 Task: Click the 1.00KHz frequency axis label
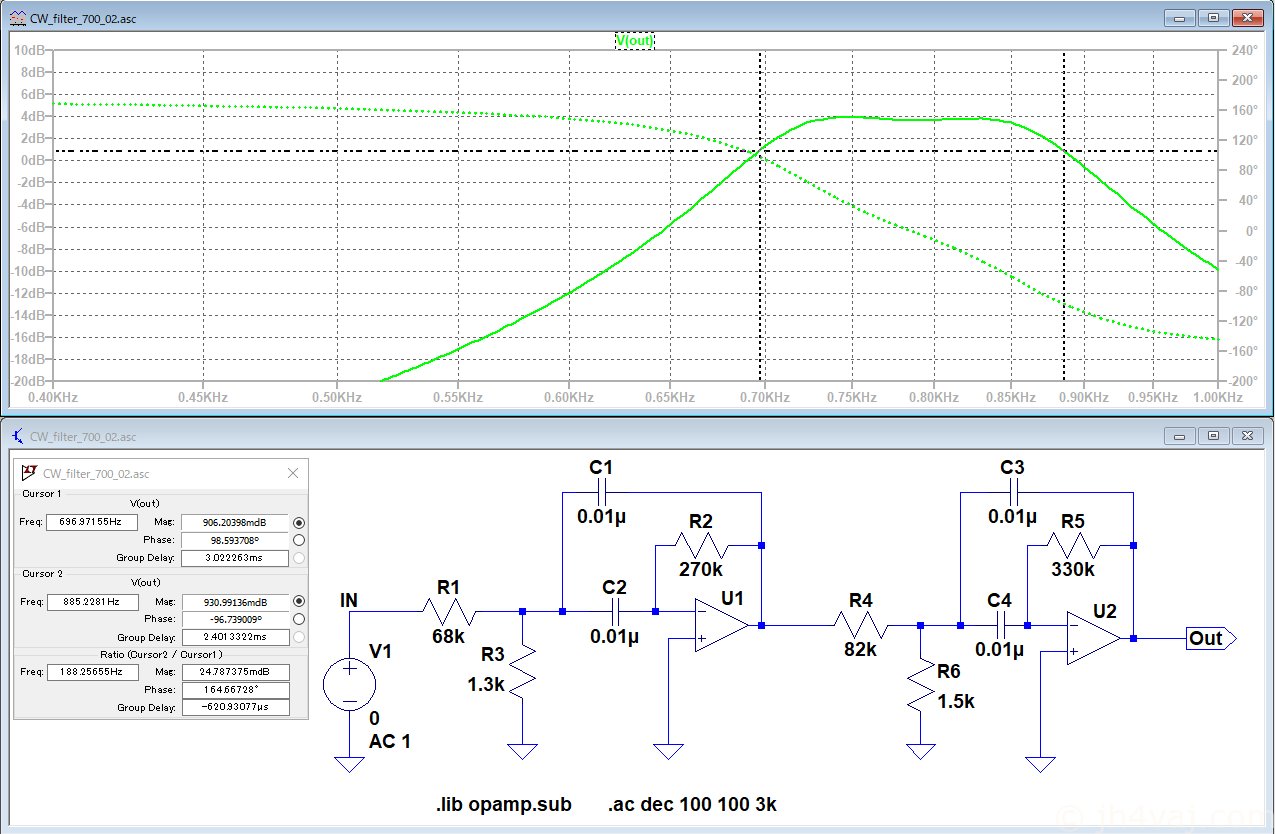[x=1220, y=397]
